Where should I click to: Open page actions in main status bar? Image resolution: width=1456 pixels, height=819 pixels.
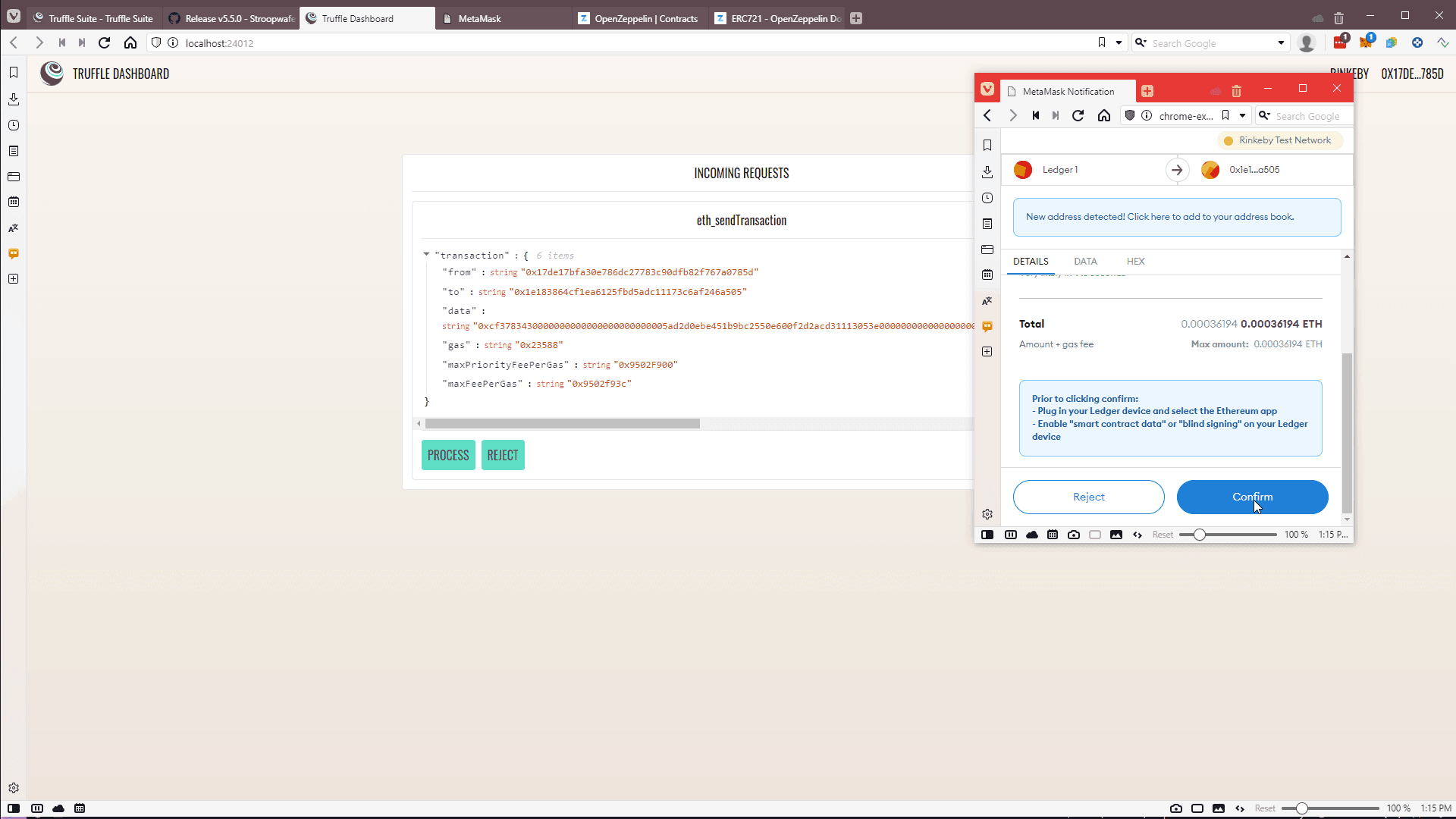[1240, 808]
